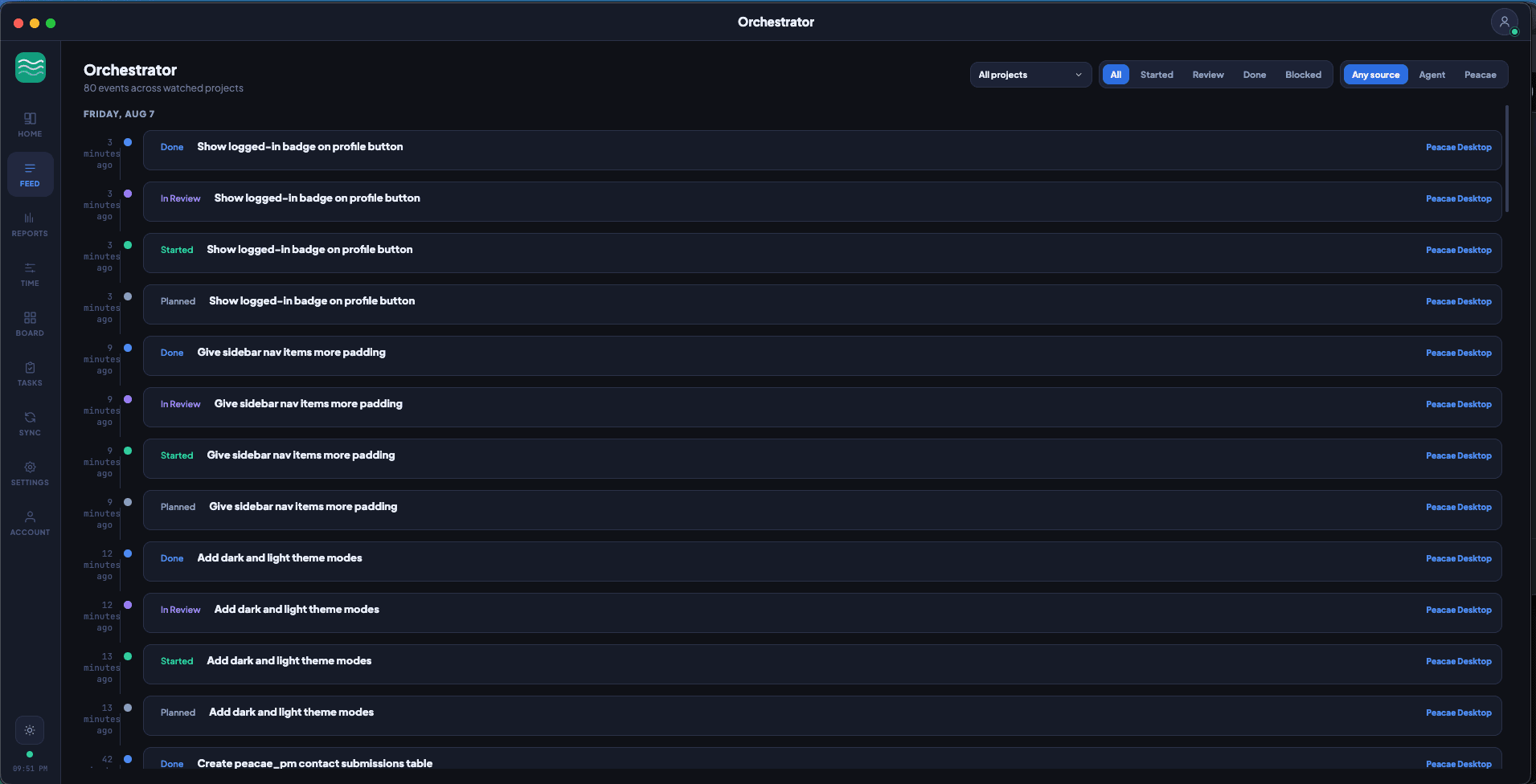Filter feed by Done status
Screen dimensions: 1536x784
pos(1254,75)
